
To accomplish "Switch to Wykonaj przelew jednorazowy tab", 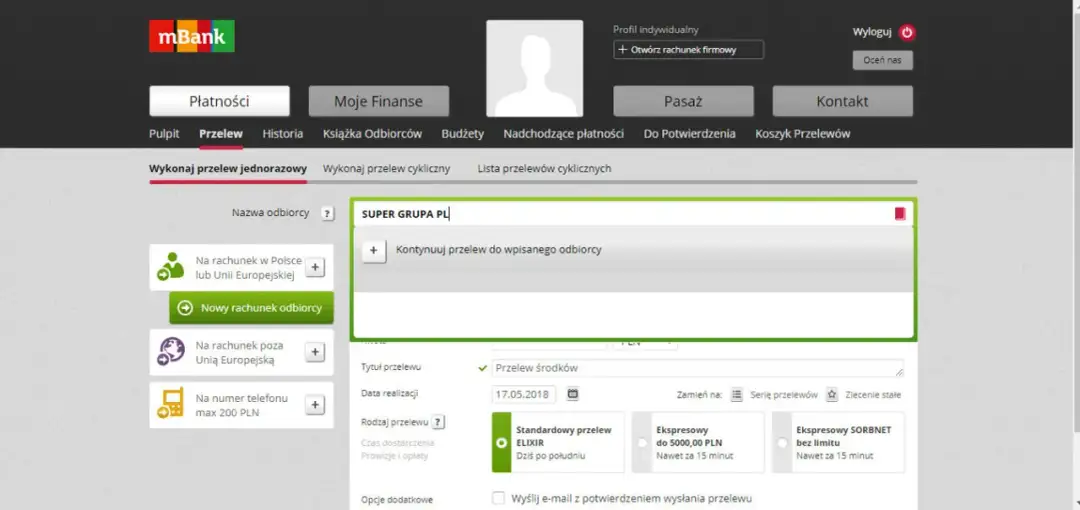I will click(228, 168).
